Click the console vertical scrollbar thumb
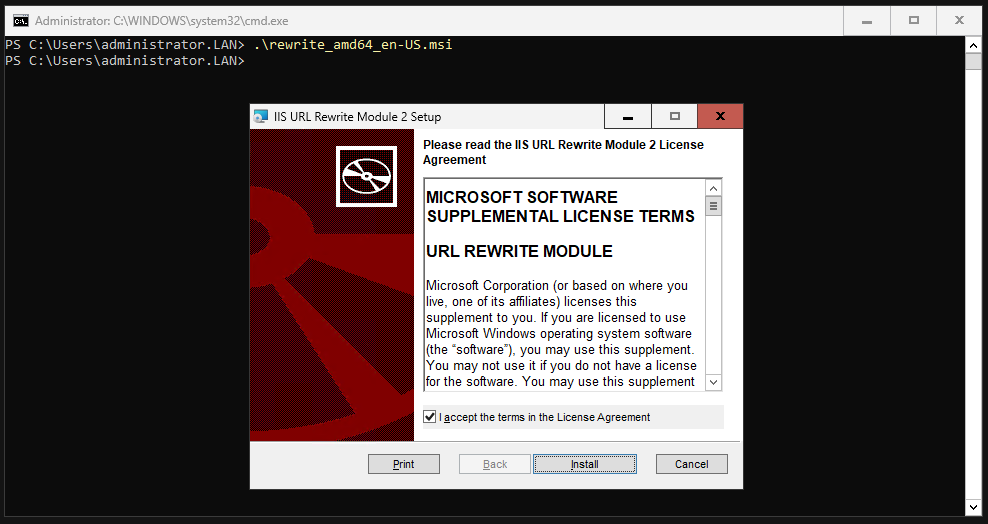 (973, 62)
